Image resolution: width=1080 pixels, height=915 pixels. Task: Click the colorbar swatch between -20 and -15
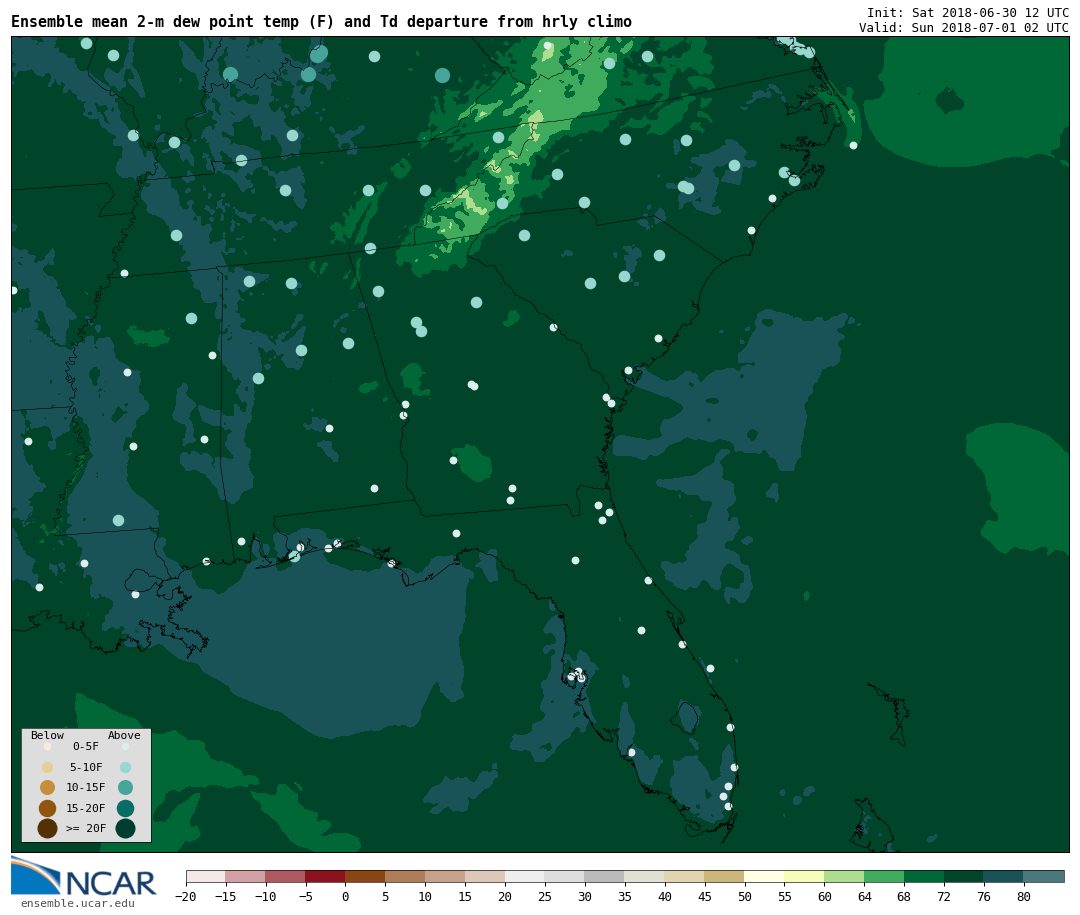[x=206, y=877]
